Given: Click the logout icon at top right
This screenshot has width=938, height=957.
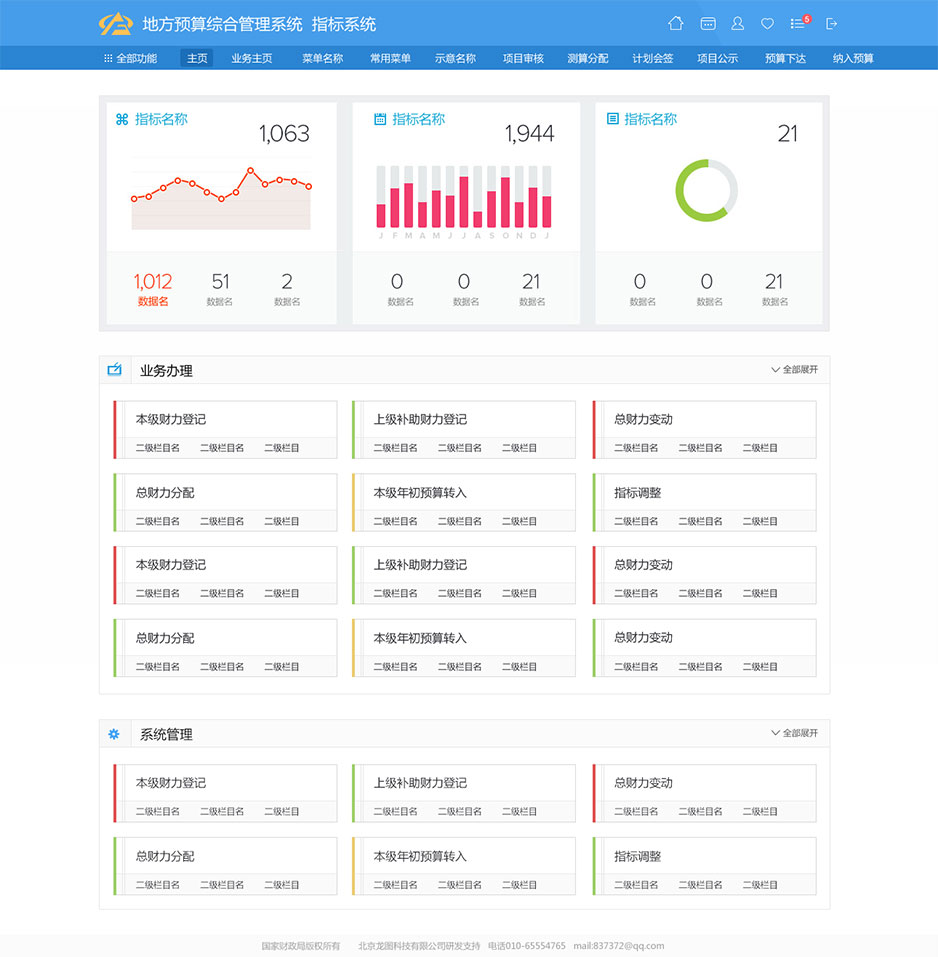Looking at the screenshot, I should coord(831,24).
